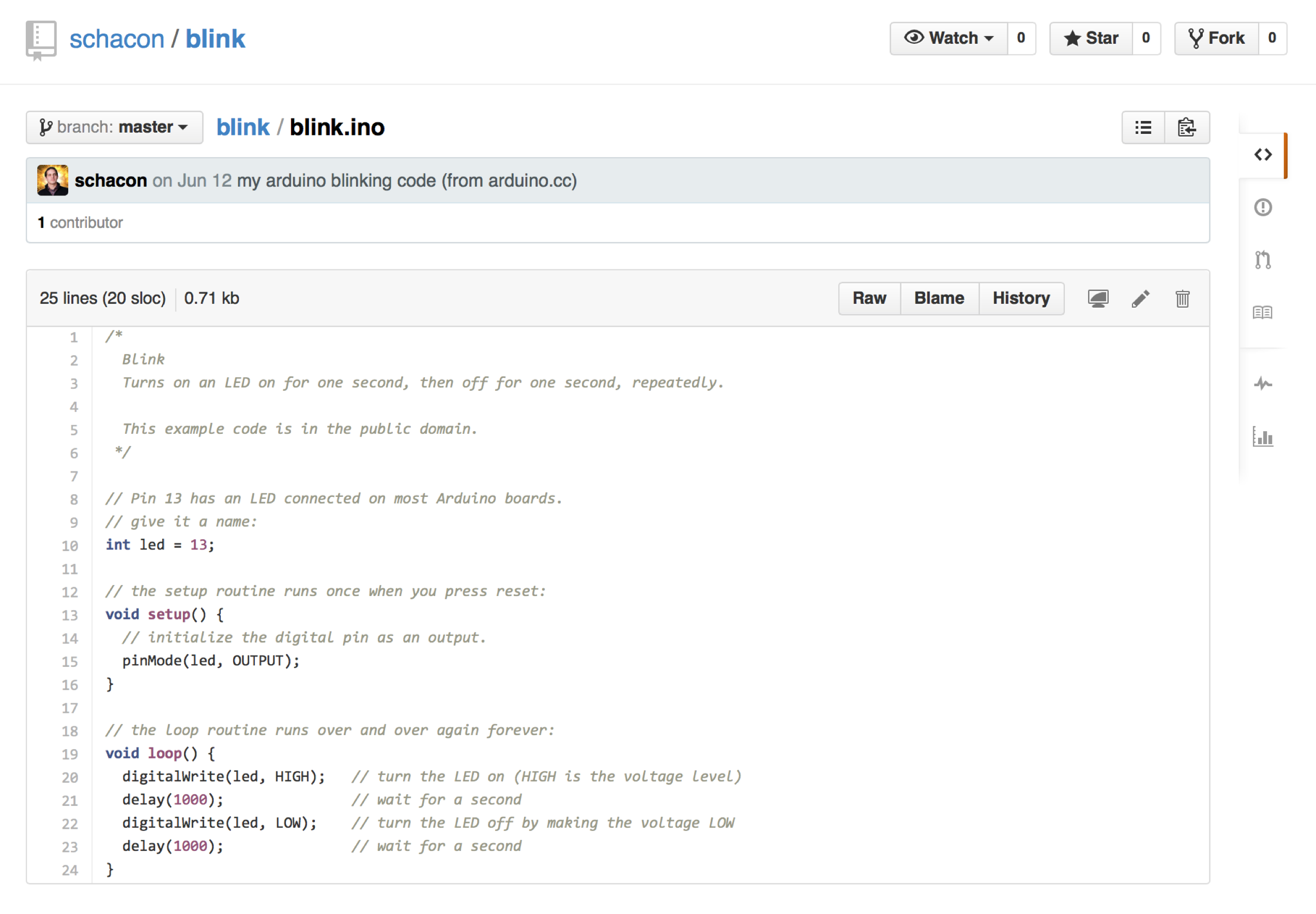View the Raw file

pyautogui.click(x=869, y=298)
